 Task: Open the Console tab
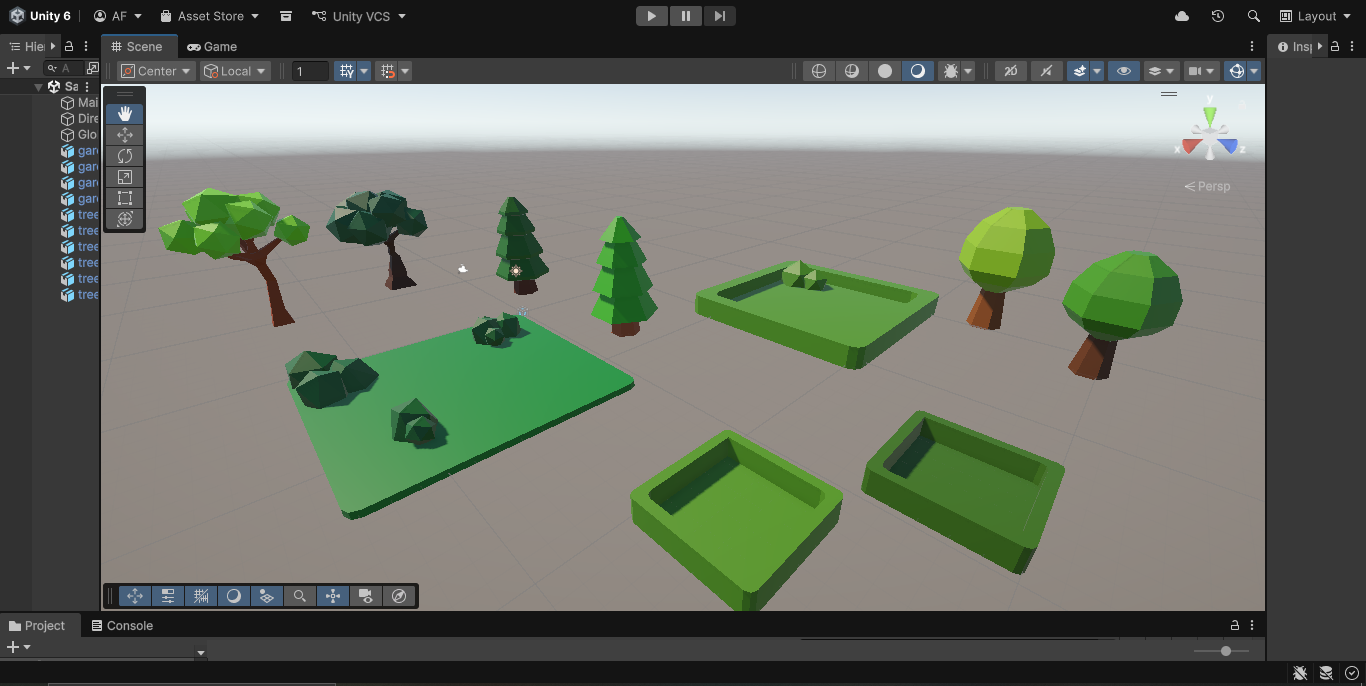pyautogui.click(x=122, y=625)
